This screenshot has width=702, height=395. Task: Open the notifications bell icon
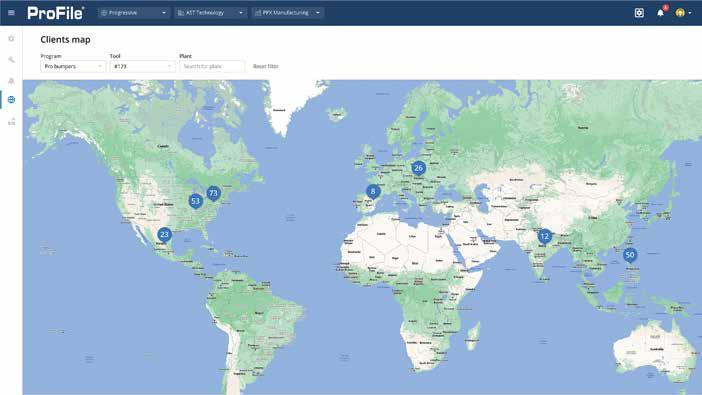[x=660, y=13]
